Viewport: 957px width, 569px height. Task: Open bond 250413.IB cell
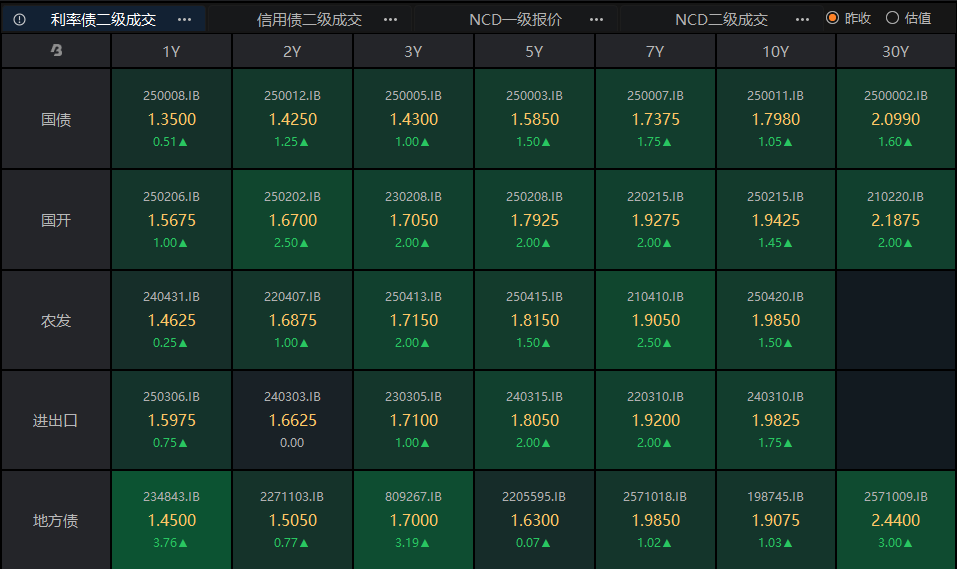point(413,320)
